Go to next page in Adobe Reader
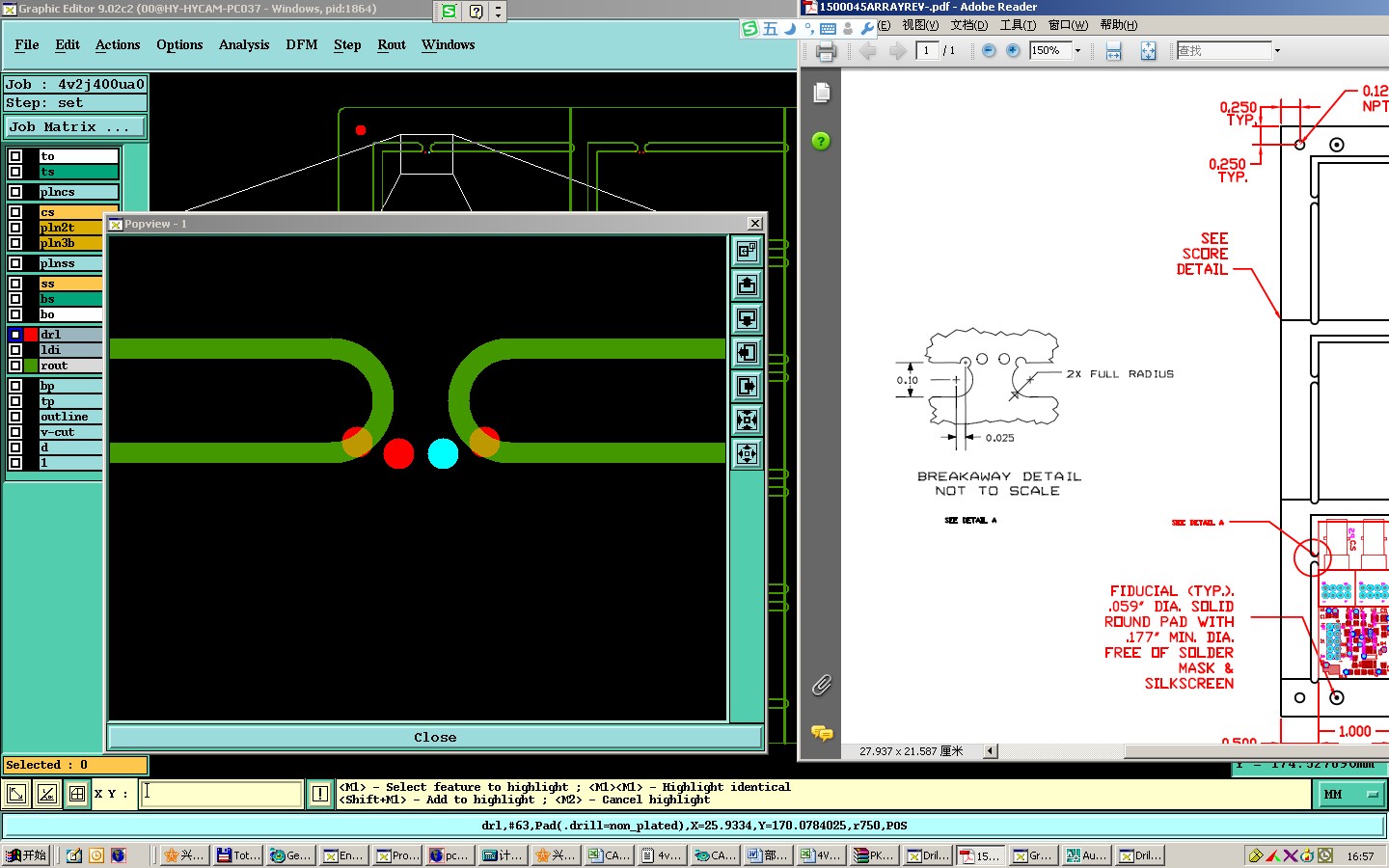This screenshot has height=868, width=1389. (897, 51)
